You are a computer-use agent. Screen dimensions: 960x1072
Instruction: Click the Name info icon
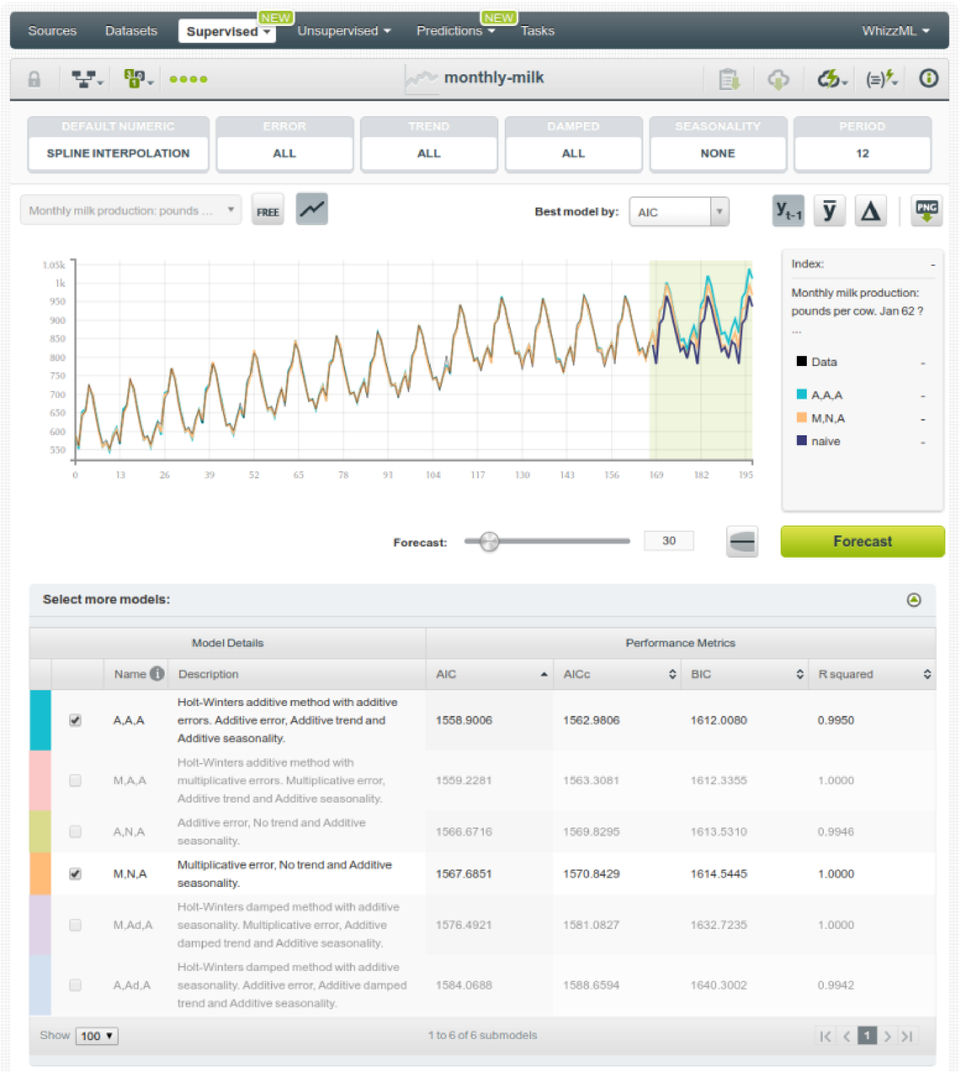click(157, 673)
